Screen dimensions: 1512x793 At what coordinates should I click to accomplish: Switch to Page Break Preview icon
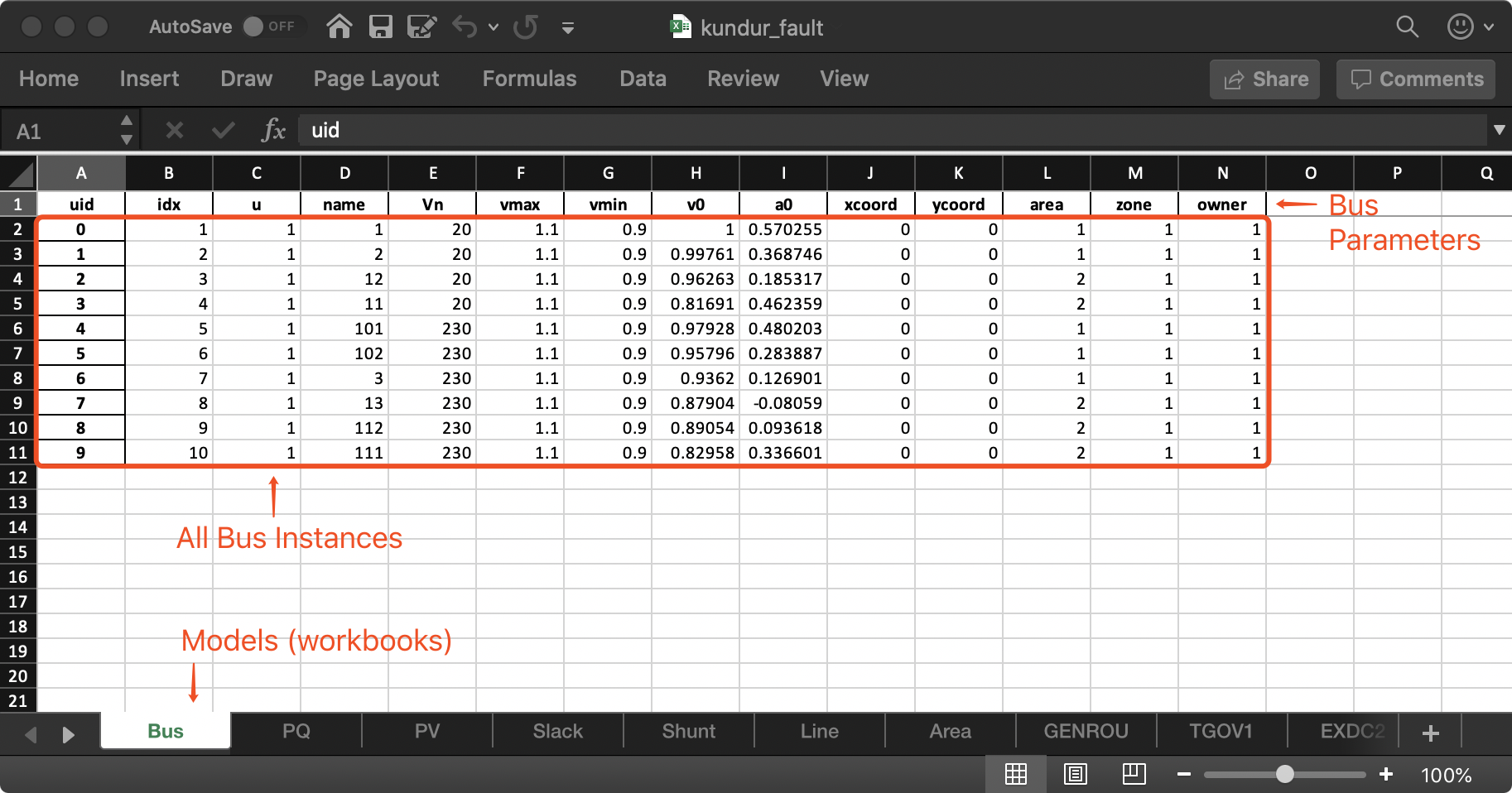coord(1134,774)
